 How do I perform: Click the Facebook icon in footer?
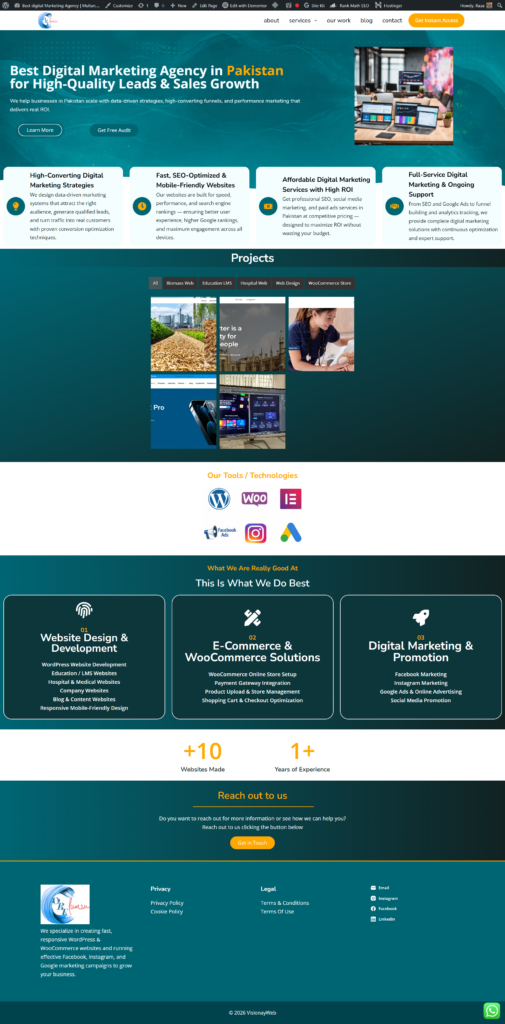coord(373,908)
